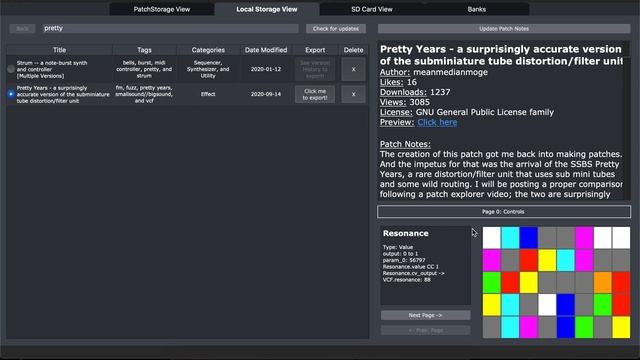Click the date 2020-01-12 in the Strum row

(266, 69)
